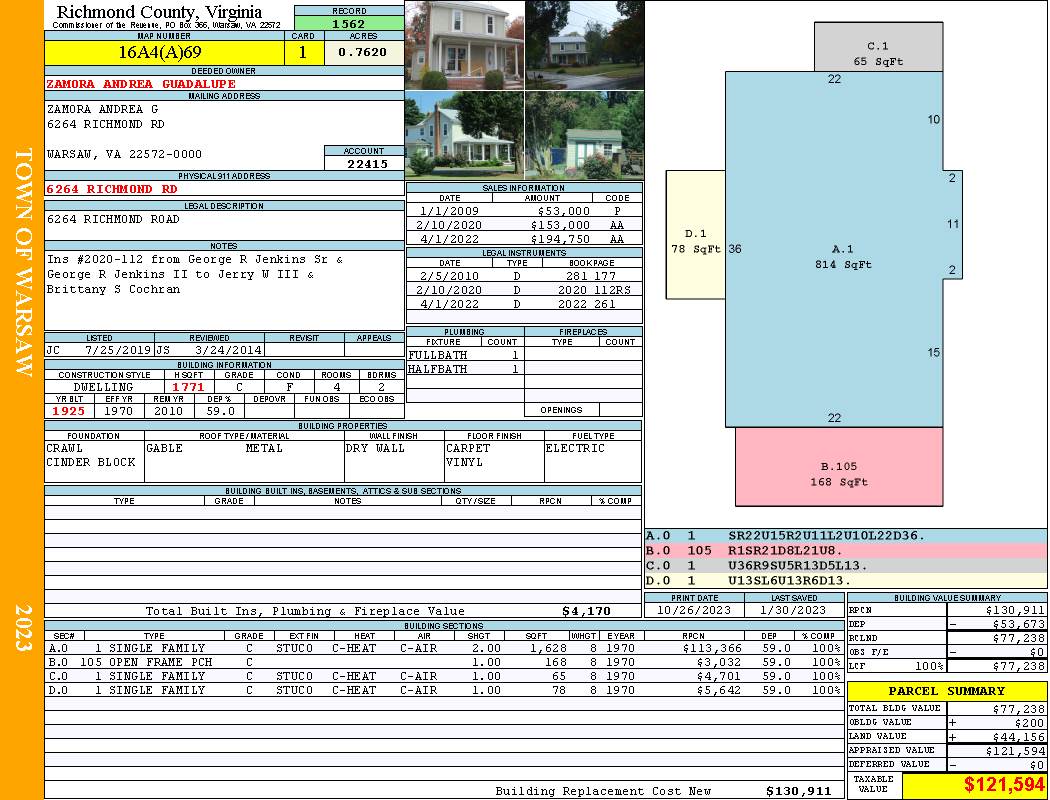Select RPCN value $5,642
This screenshot has height=800, width=1050.
coord(718,690)
